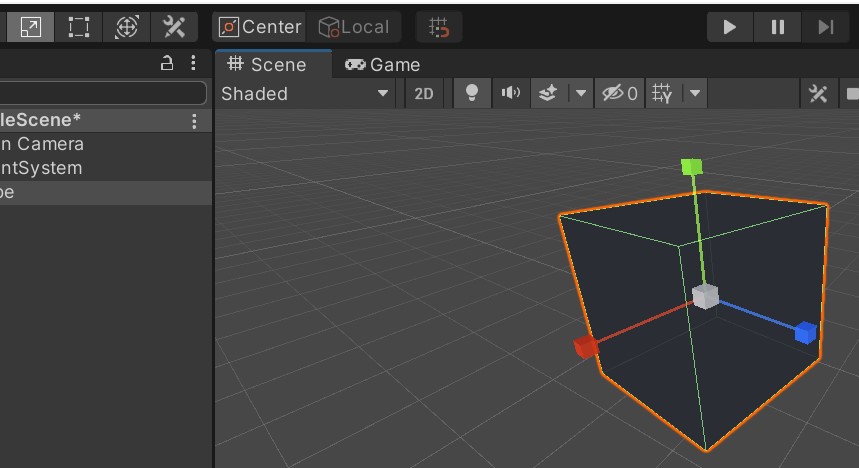Screen dimensions: 859x468
Task: Toggle scene lighting bulb icon
Action: [x=472, y=93]
